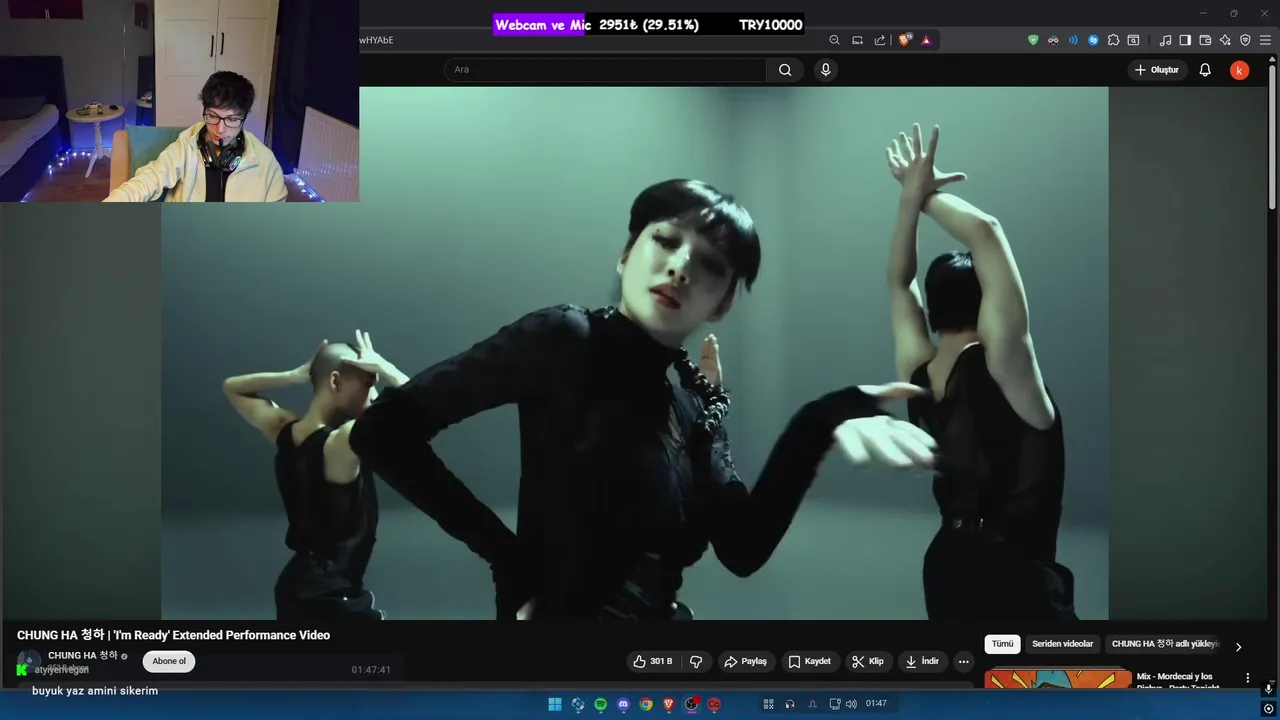1280x720 pixels.
Task: Select the Seriden videolar chip
Action: coord(1062,644)
